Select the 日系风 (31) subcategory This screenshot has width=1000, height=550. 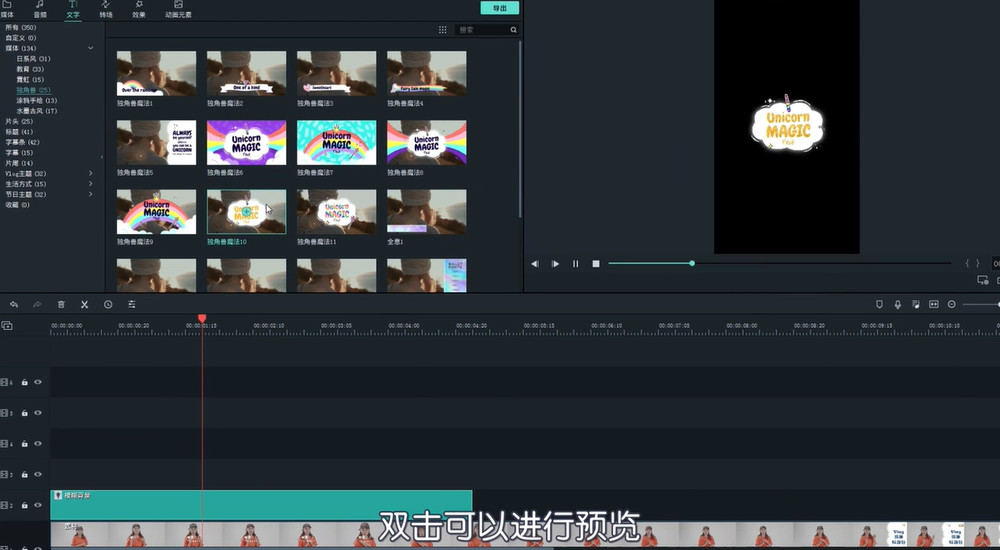click(33, 59)
